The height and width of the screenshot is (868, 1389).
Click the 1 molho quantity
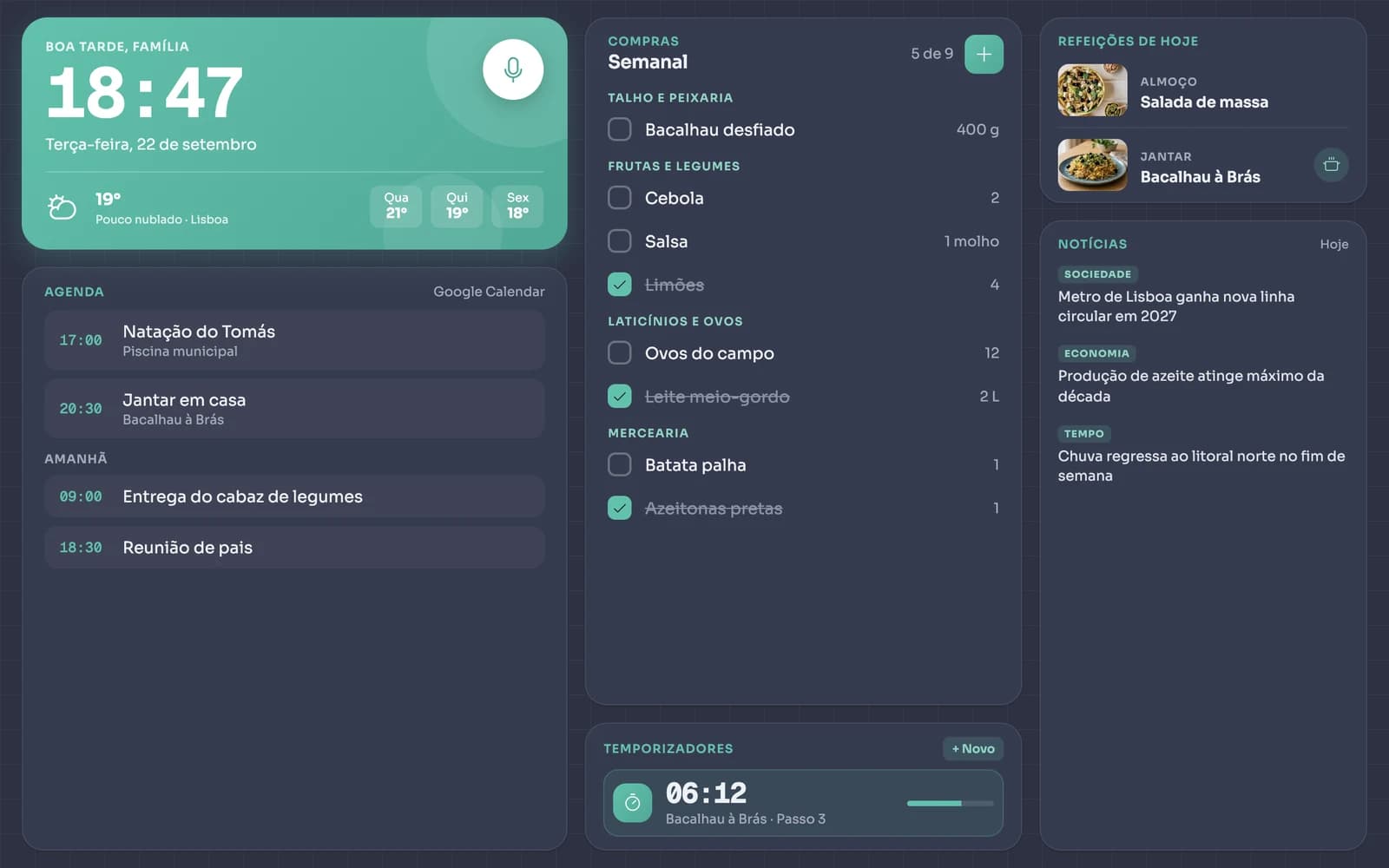pos(971,241)
